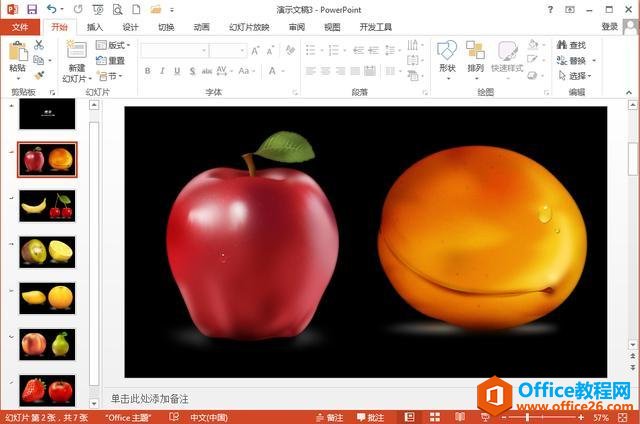
Task: Click the 排列 arrange icon
Action: click(475, 57)
